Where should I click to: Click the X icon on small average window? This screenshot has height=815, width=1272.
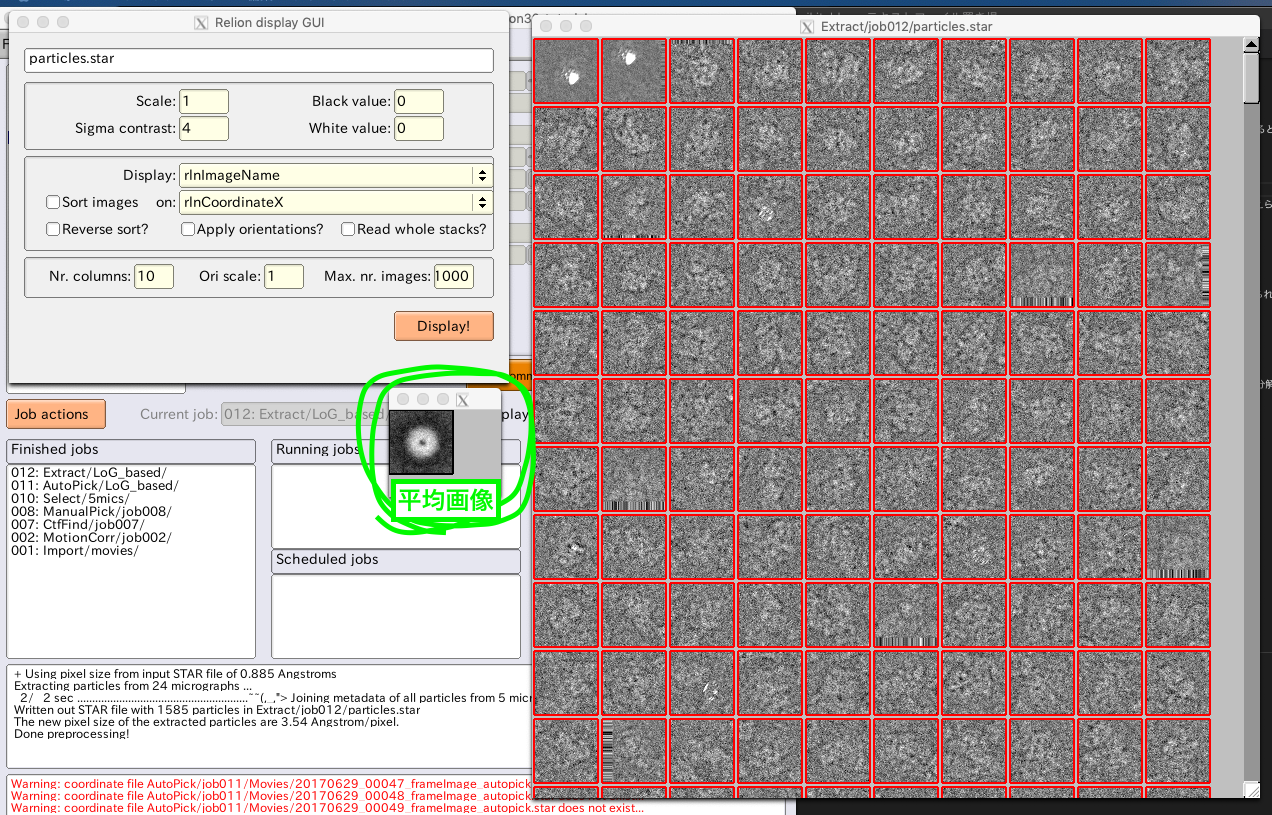click(463, 400)
